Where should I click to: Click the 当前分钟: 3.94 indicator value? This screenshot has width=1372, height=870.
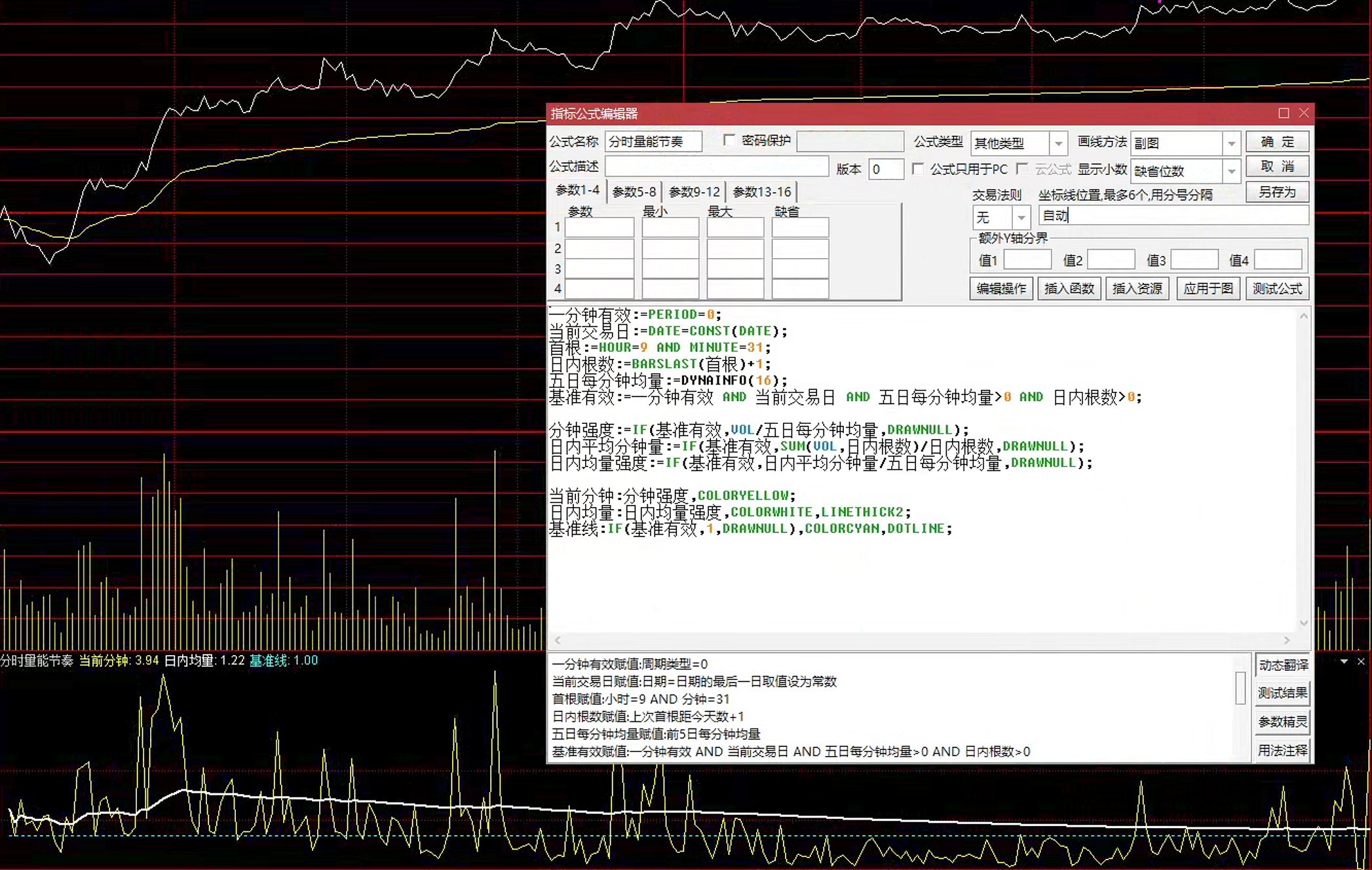click(119, 660)
